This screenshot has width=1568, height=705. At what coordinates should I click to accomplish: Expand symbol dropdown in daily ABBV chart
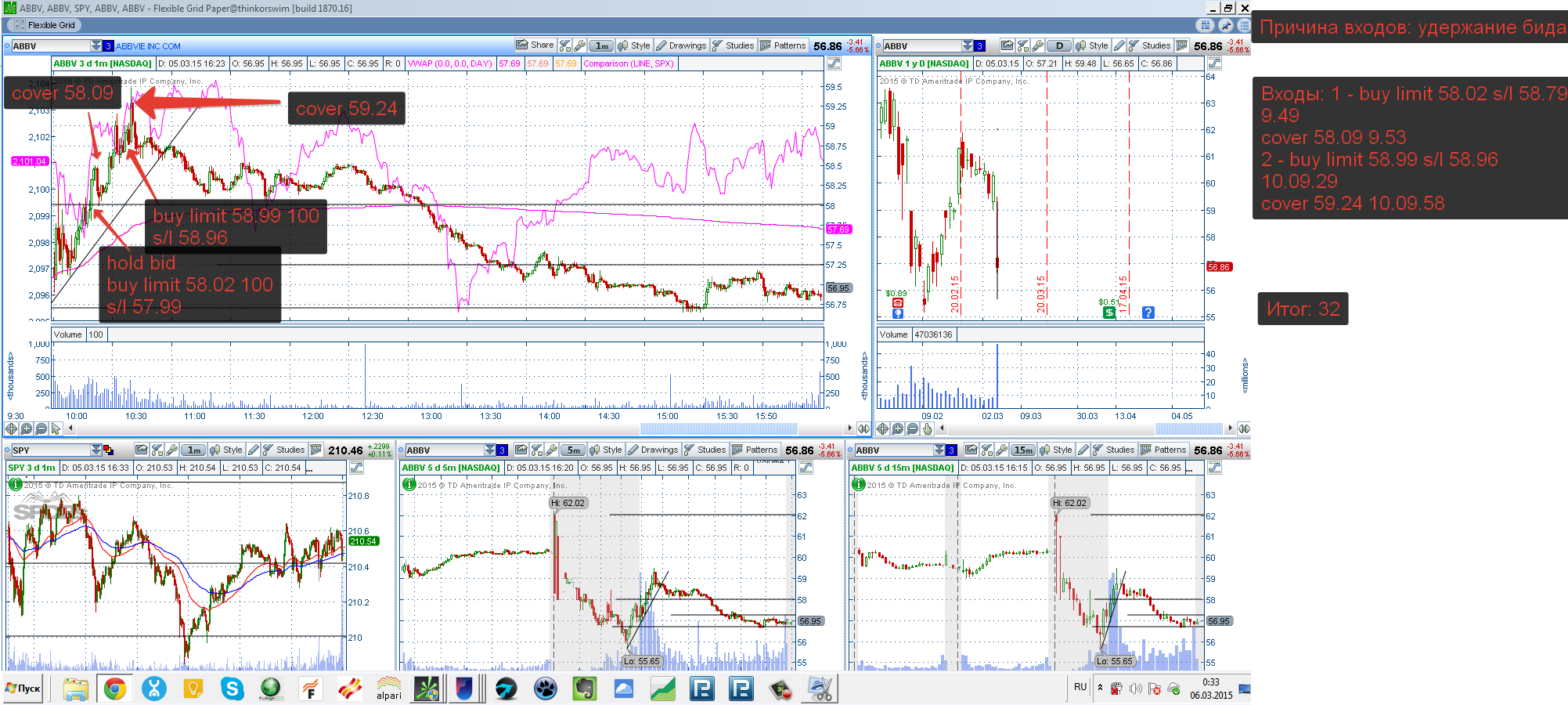tap(968, 45)
